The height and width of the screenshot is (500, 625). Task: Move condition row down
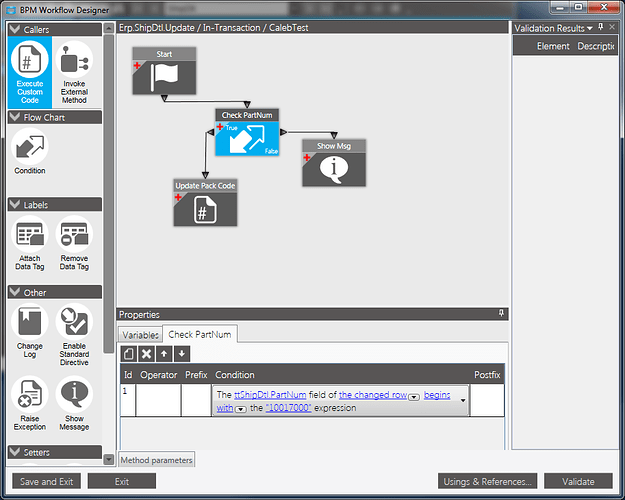click(182, 354)
